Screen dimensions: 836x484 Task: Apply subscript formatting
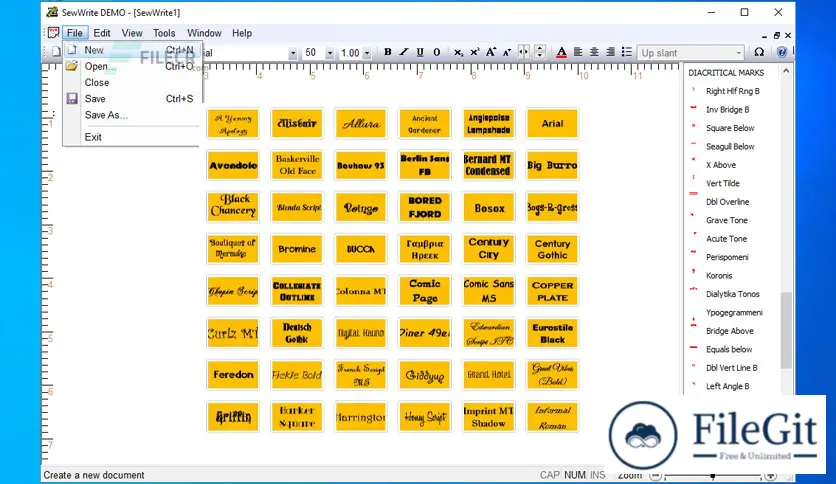point(458,52)
